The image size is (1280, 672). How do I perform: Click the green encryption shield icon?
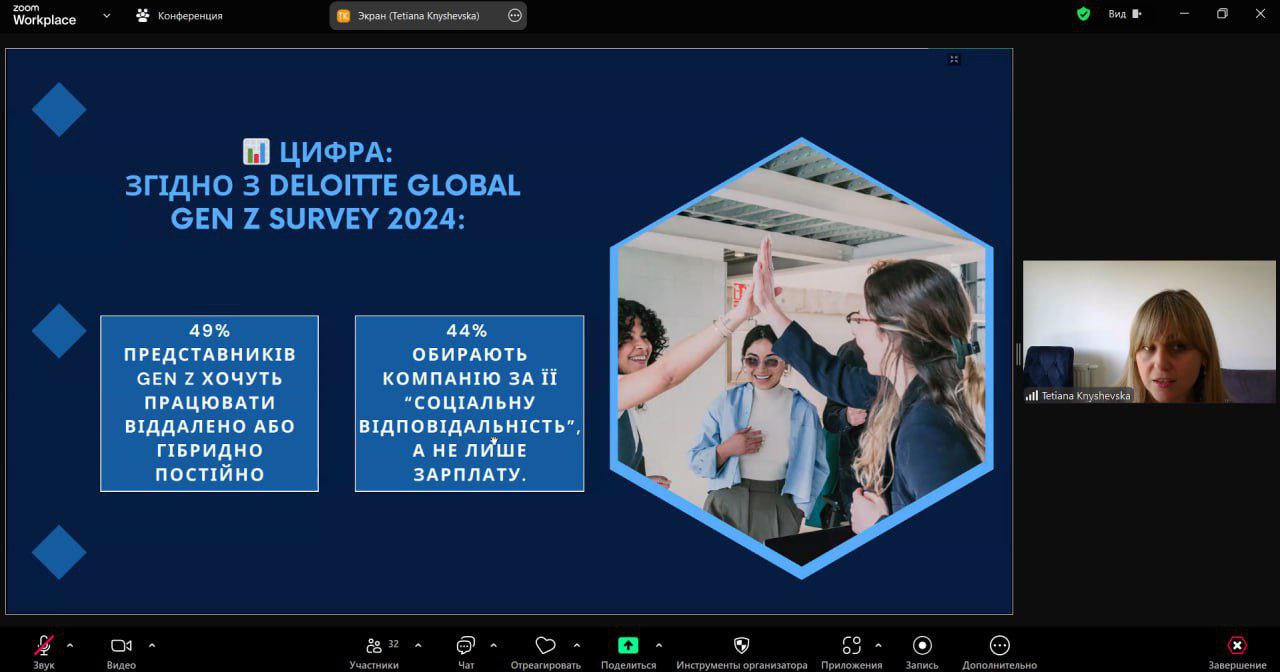(1083, 14)
